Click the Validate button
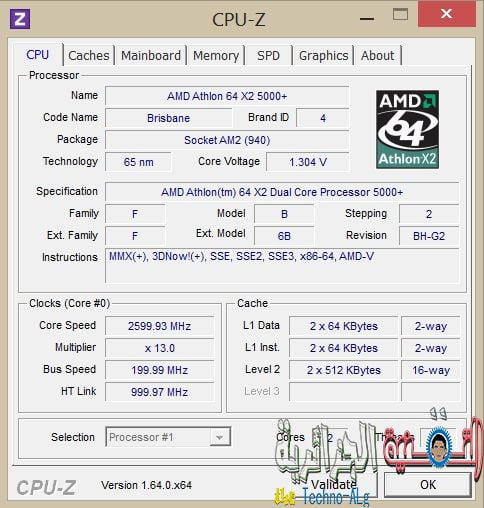Image resolution: width=484 pixels, height=508 pixels. (x=333, y=484)
